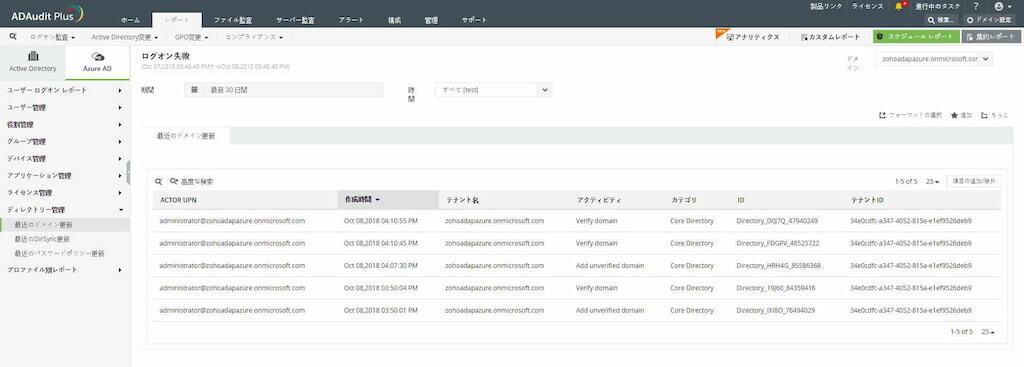The width and height of the screenshot is (1024, 367).
Task: Open the サーバー監査 tab
Action: point(295,20)
